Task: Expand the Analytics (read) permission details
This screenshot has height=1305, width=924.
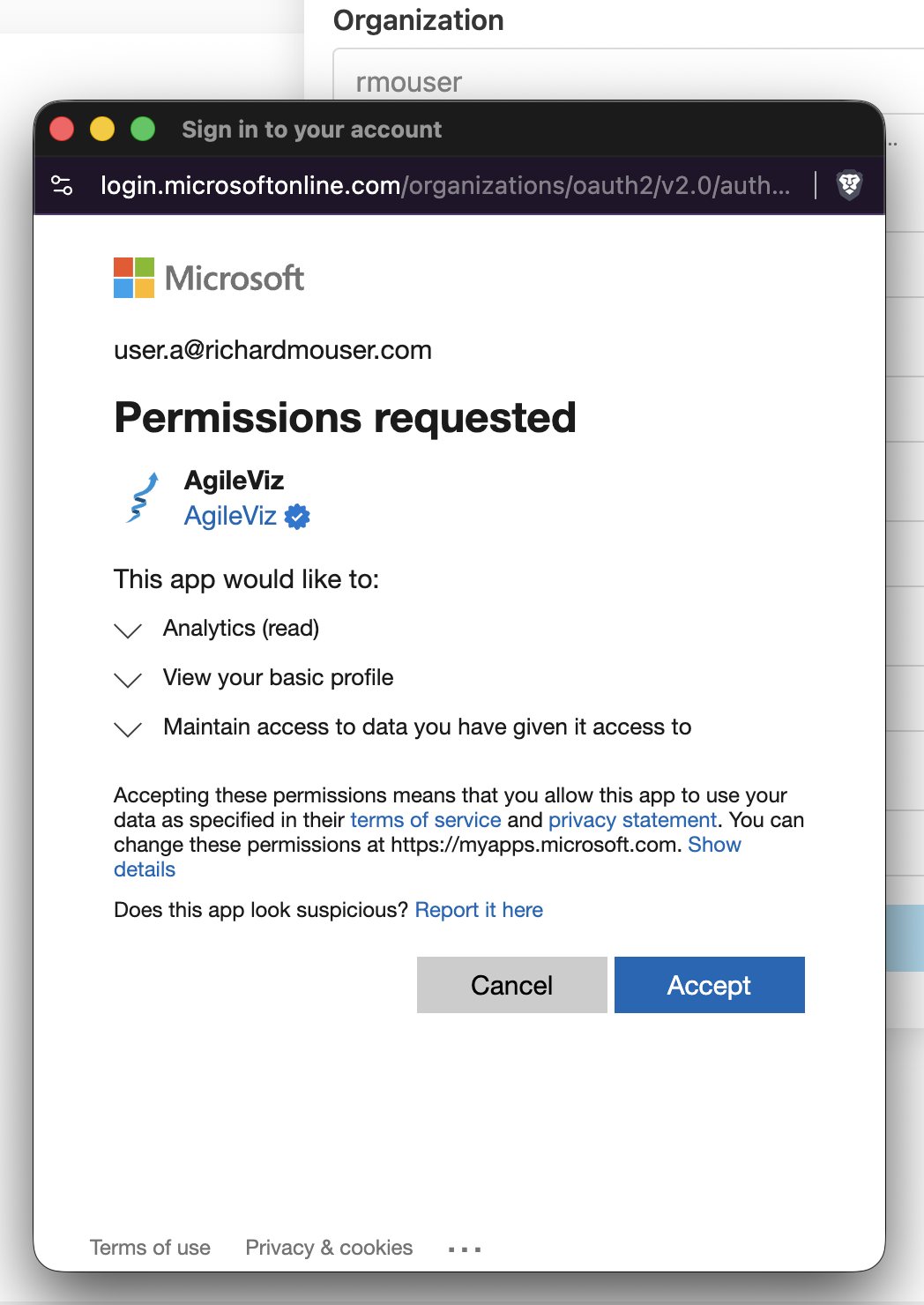Action: tap(127, 630)
